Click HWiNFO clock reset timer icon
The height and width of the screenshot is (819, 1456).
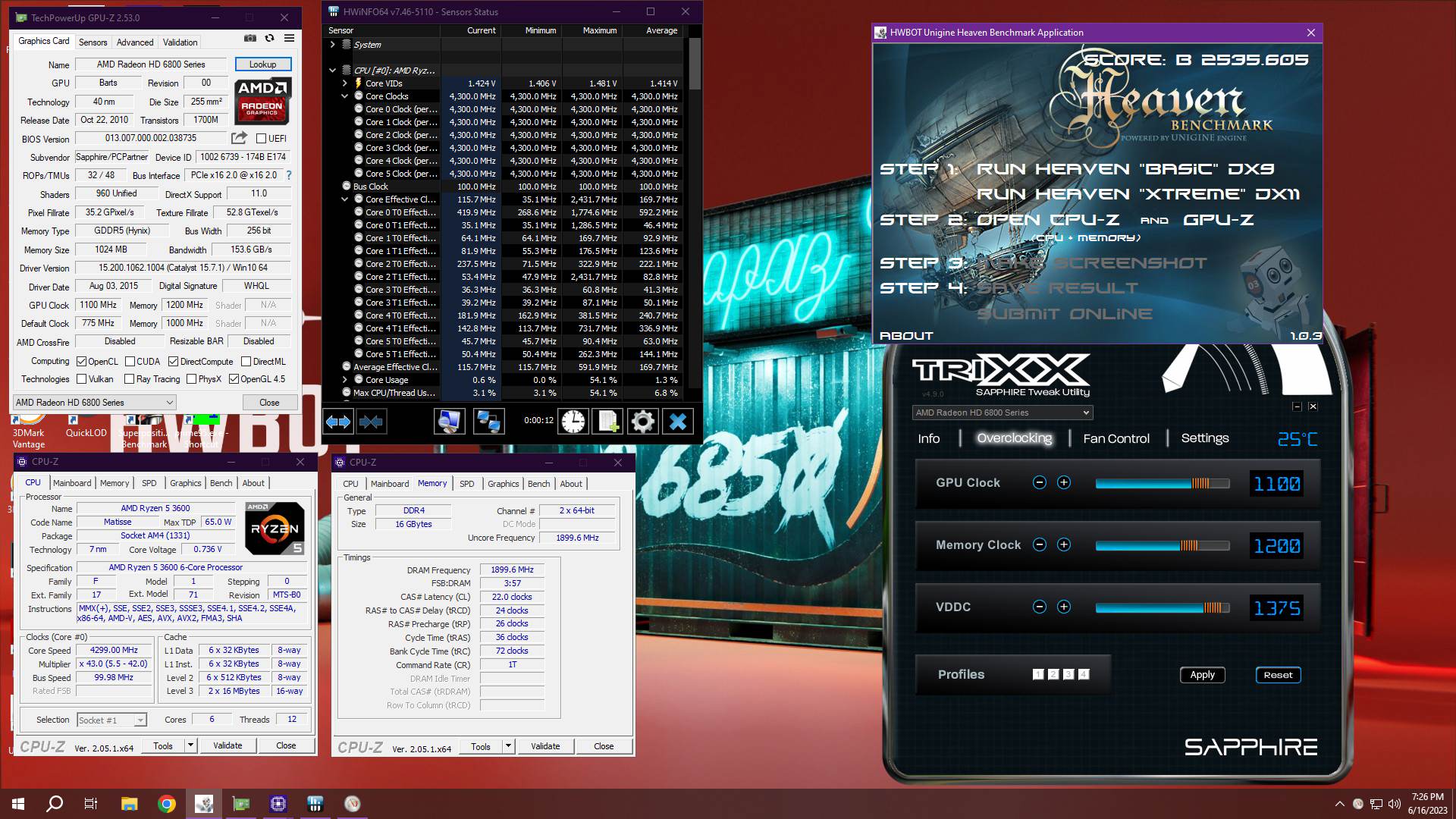coord(573,422)
